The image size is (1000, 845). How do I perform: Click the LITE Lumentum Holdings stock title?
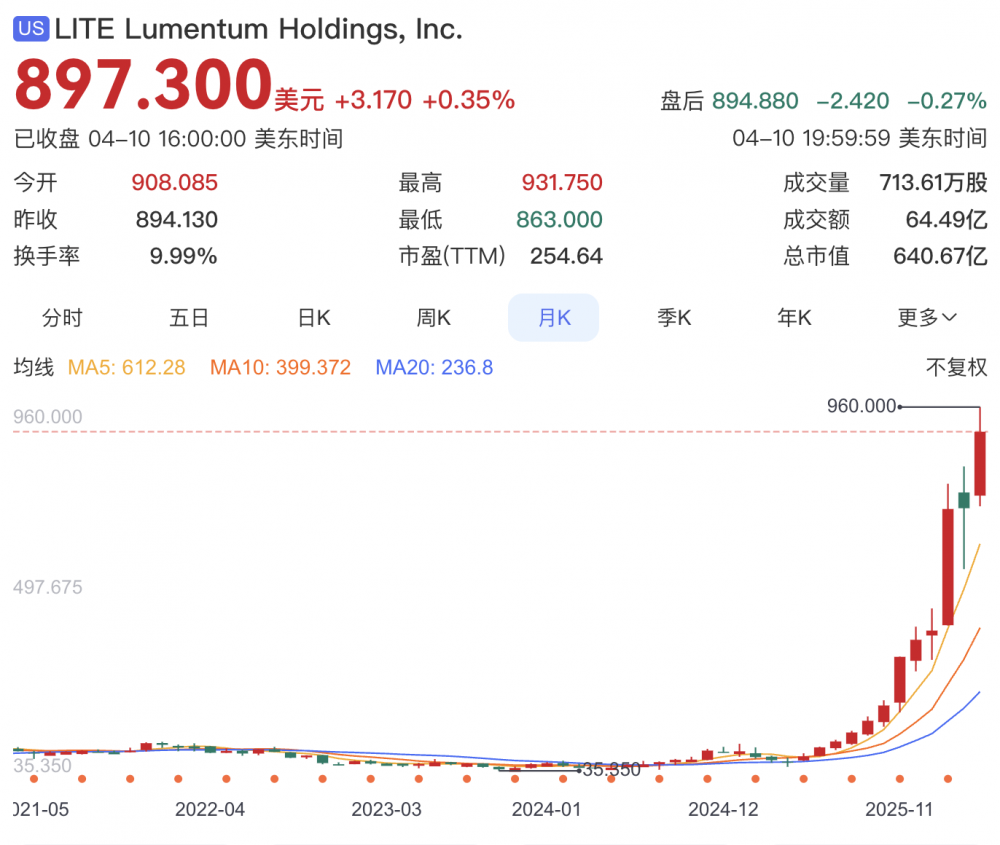(258, 29)
